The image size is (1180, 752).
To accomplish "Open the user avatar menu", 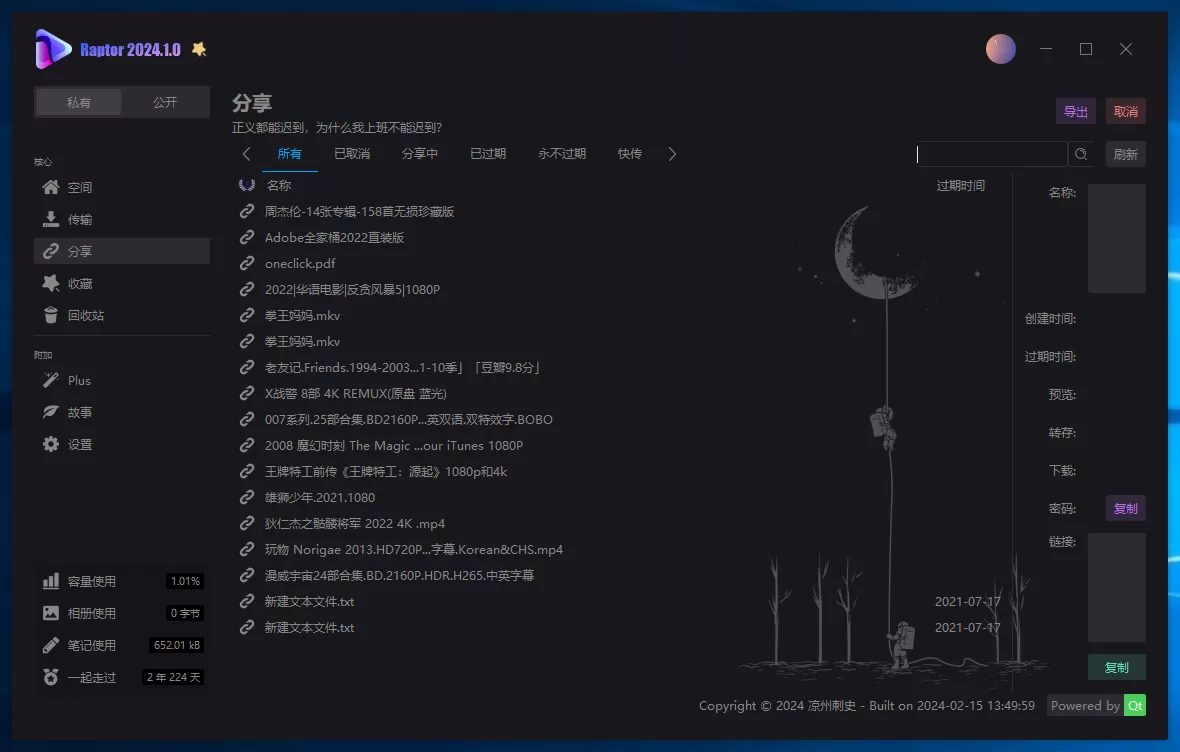I will (x=1000, y=48).
